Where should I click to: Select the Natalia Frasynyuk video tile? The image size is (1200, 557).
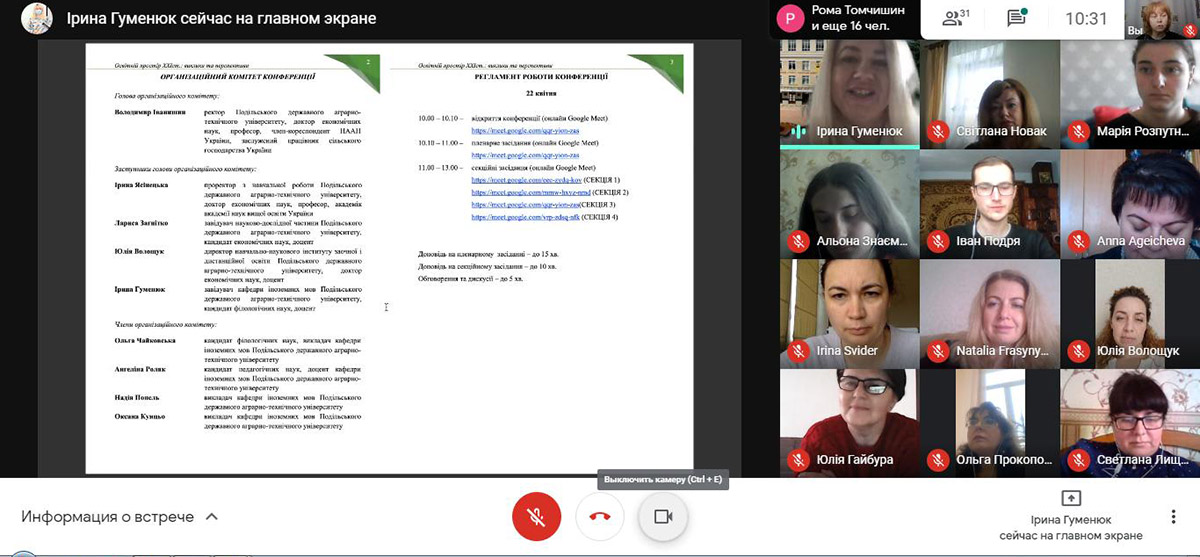point(989,312)
